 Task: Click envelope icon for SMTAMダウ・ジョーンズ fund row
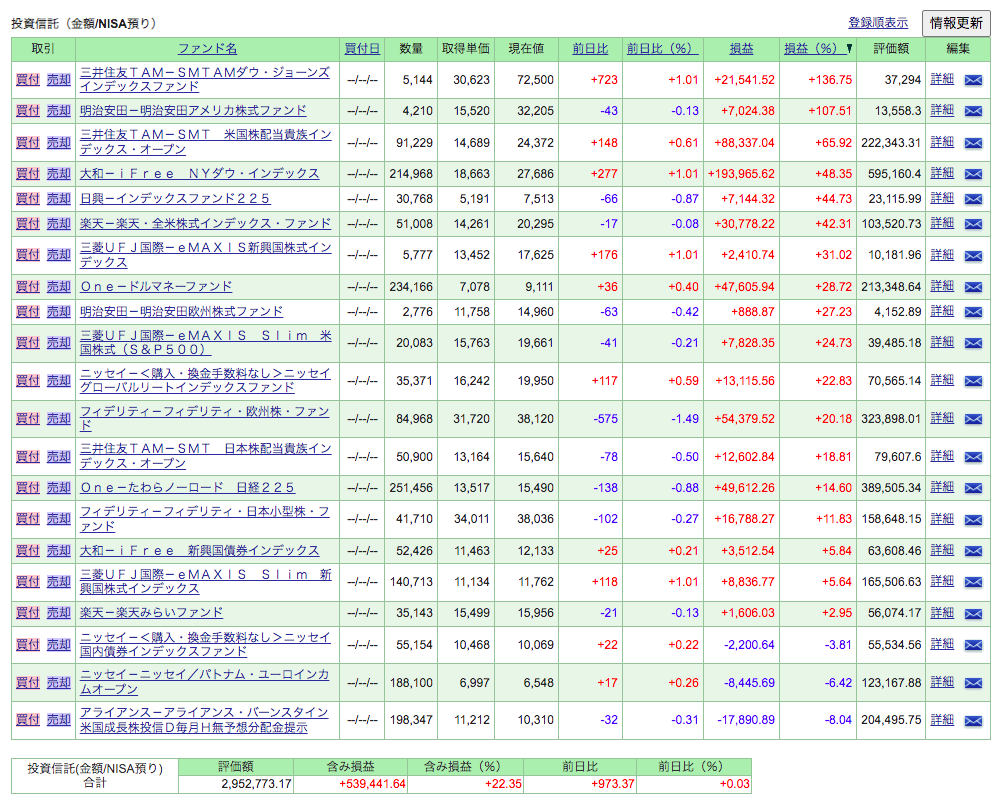click(973, 80)
